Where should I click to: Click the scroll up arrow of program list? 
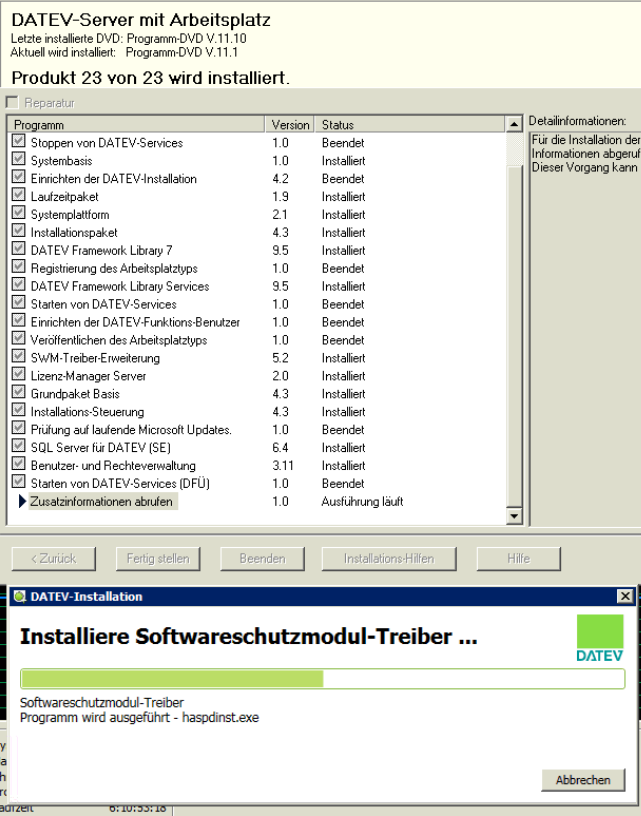tap(514, 124)
